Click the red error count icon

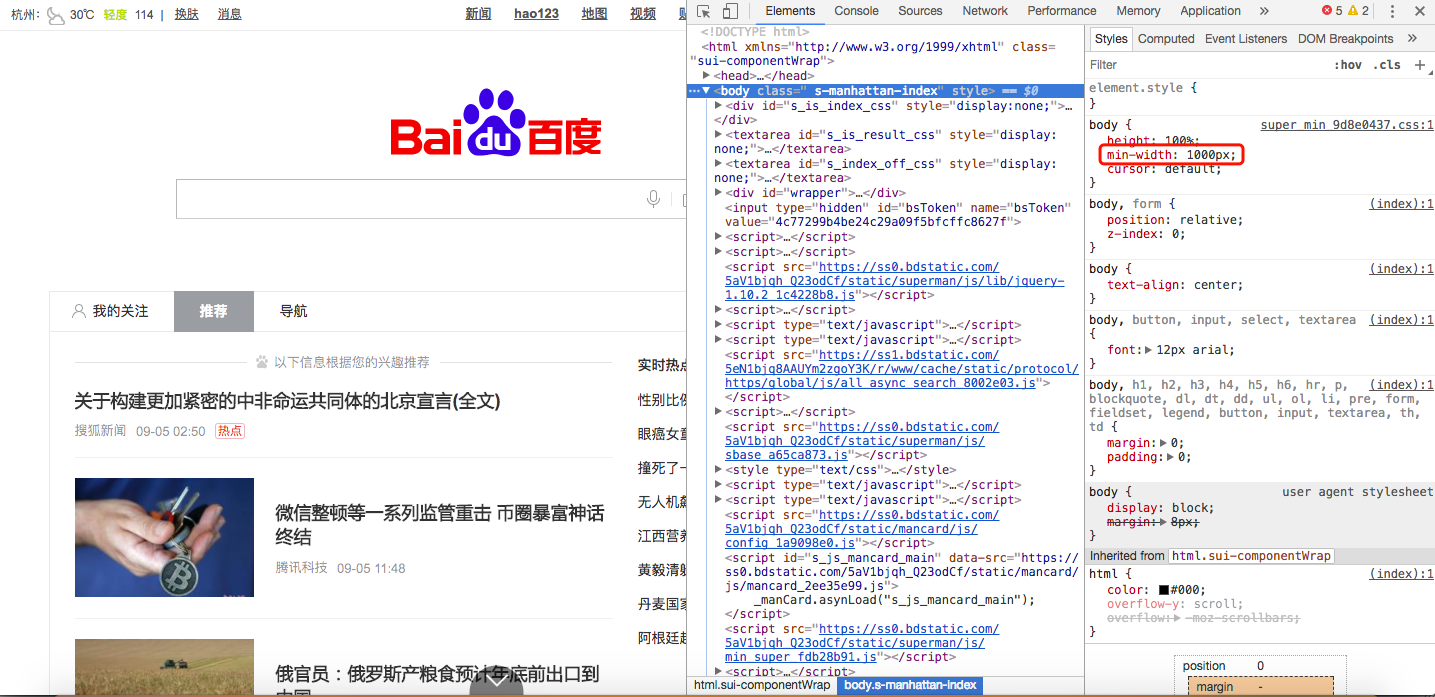pos(1327,11)
